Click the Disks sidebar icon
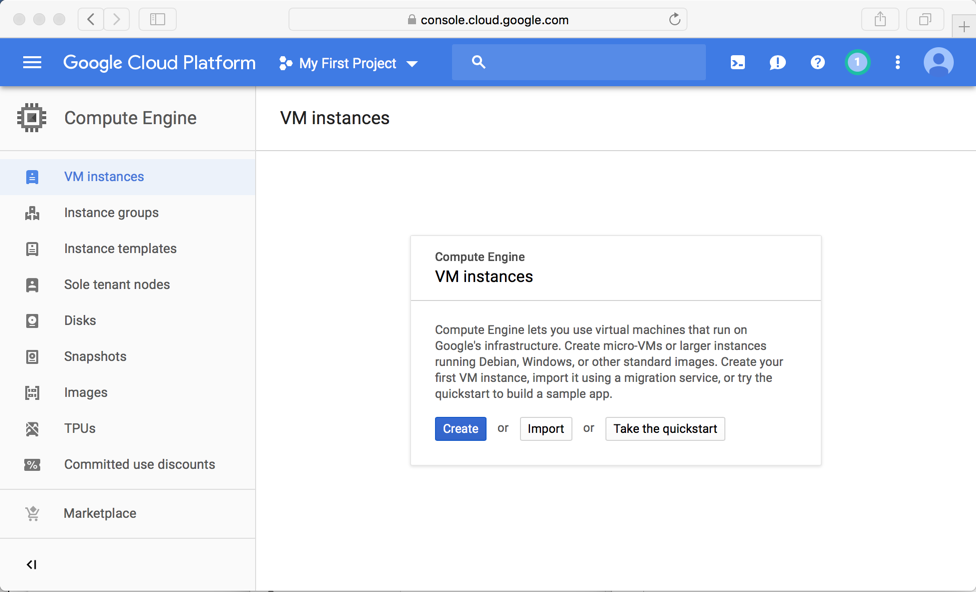Viewport: 976px width, 592px height. click(x=32, y=321)
